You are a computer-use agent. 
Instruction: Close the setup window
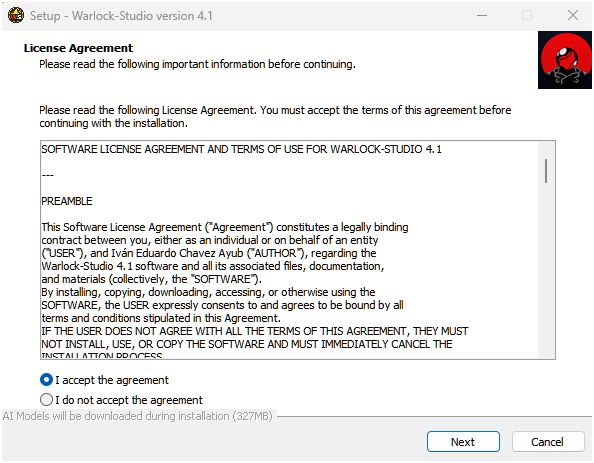573,16
